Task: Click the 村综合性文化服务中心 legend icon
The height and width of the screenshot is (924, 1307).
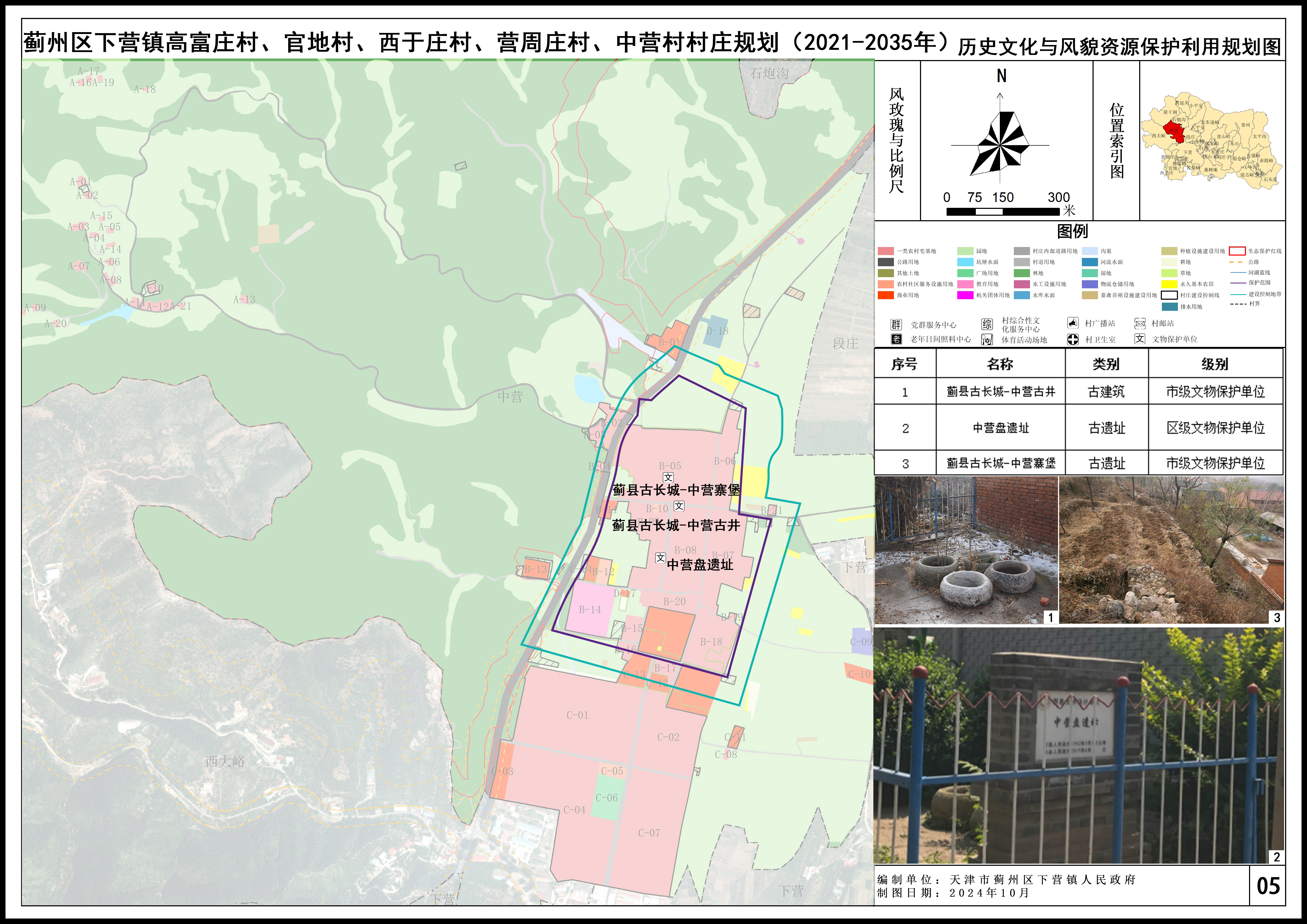Action: (x=987, y=324)
